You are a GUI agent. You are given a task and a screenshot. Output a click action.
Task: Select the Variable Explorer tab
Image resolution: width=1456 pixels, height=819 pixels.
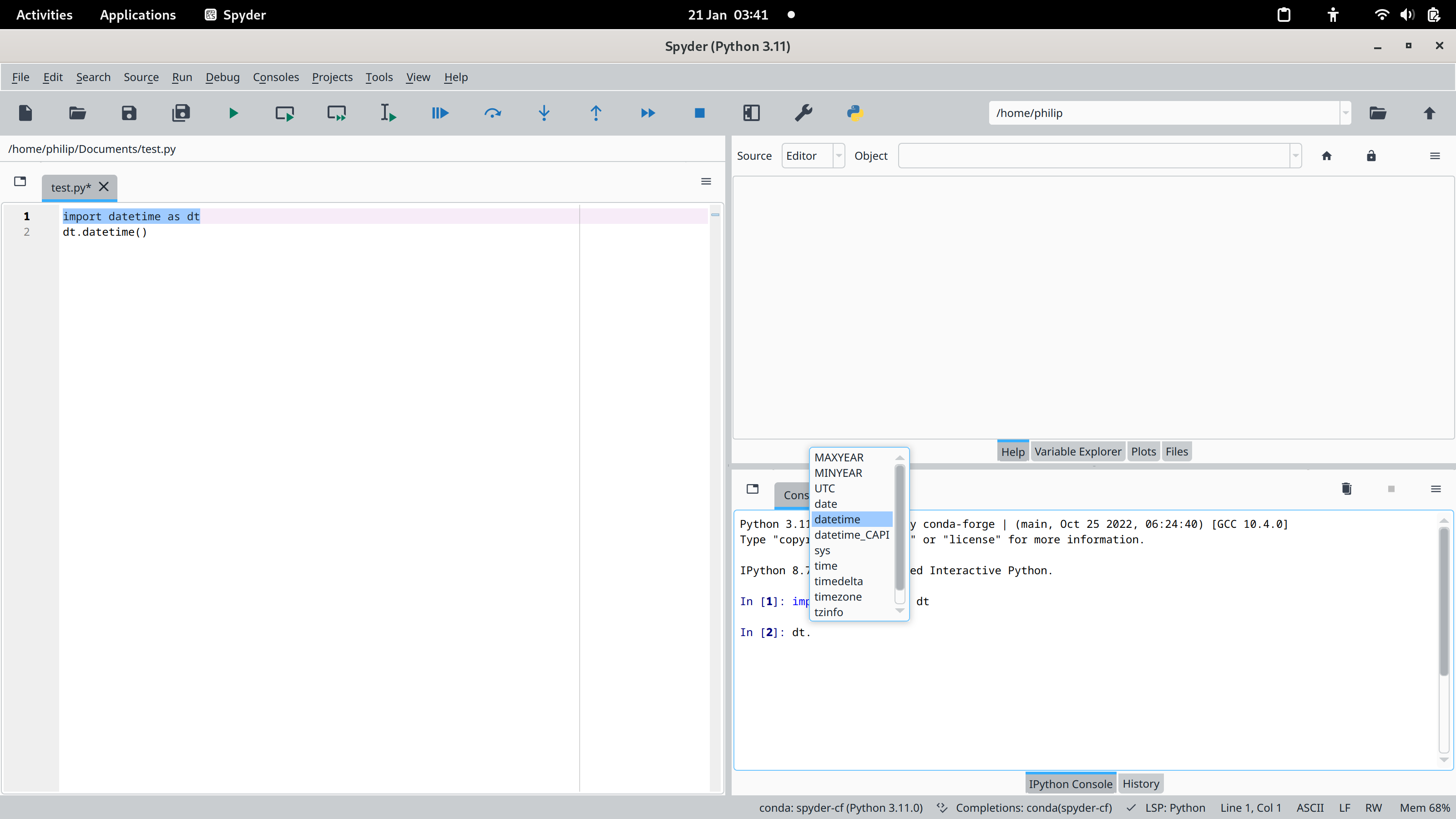click(1078, 451)
